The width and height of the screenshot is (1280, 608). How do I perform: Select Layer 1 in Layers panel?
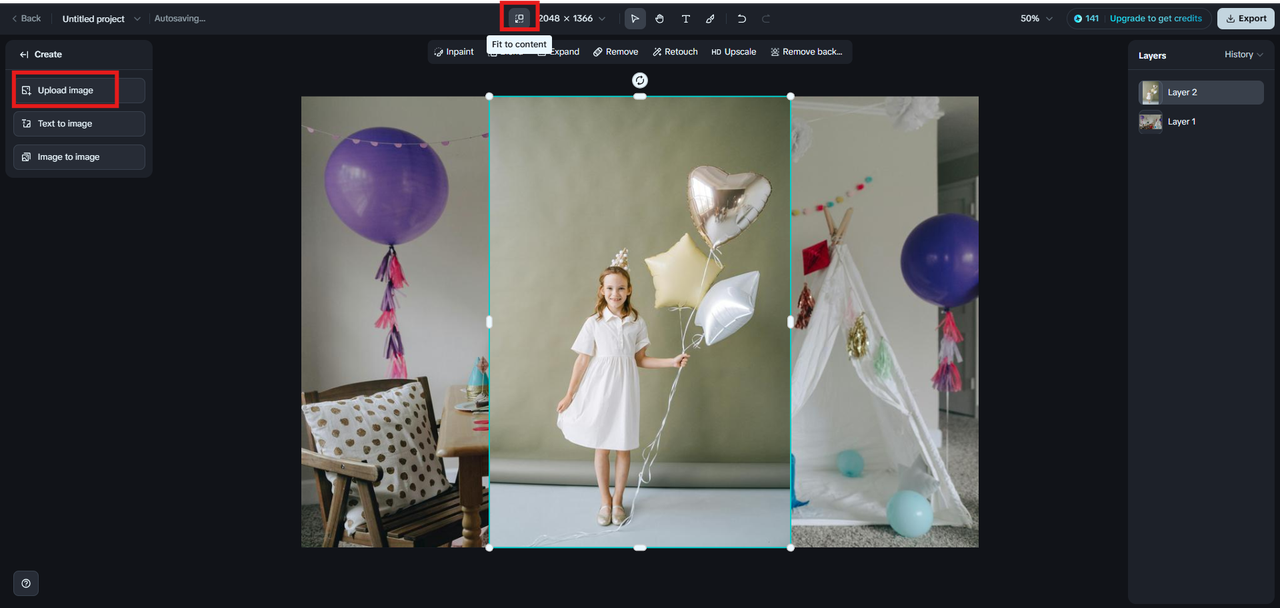[x=1201, y=122]
